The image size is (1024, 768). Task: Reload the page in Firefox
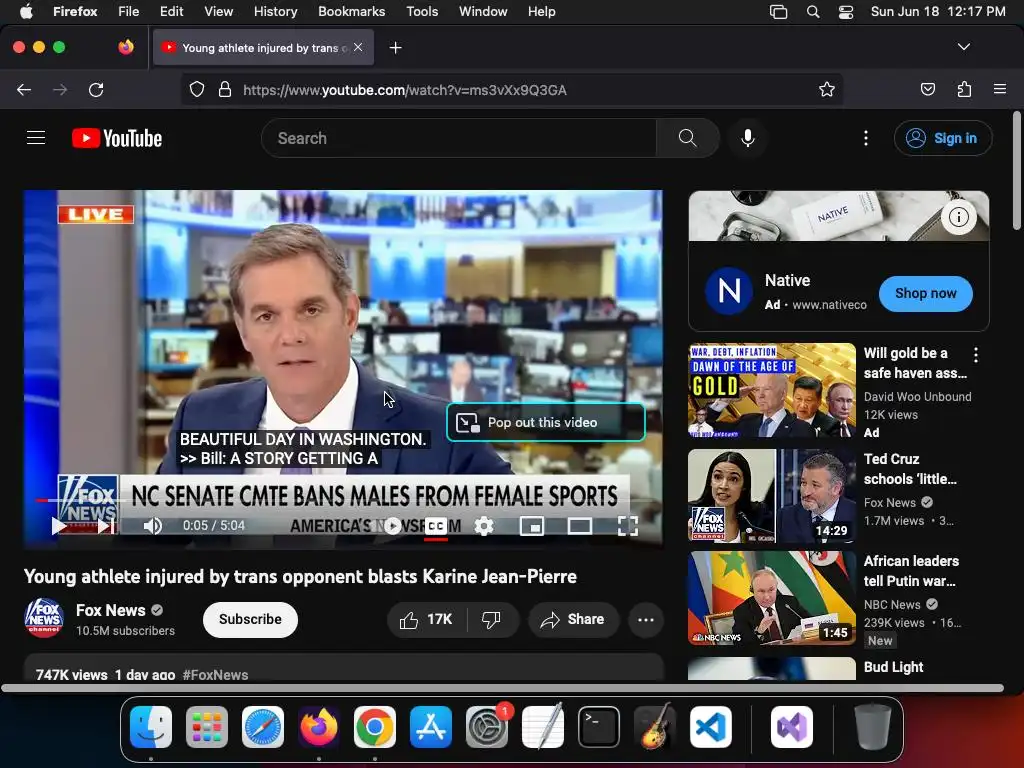96,89
